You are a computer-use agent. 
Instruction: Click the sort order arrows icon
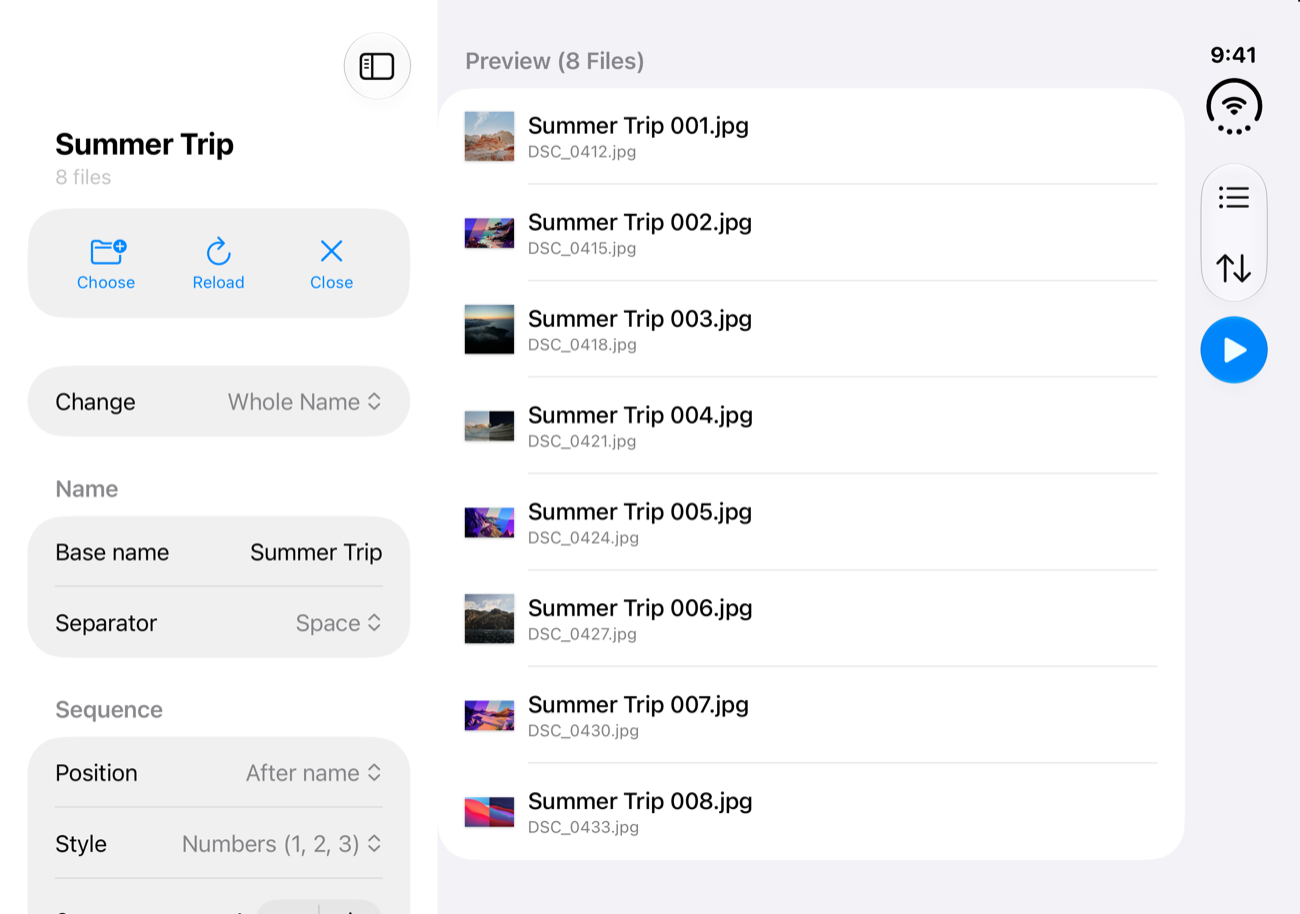1234,267
